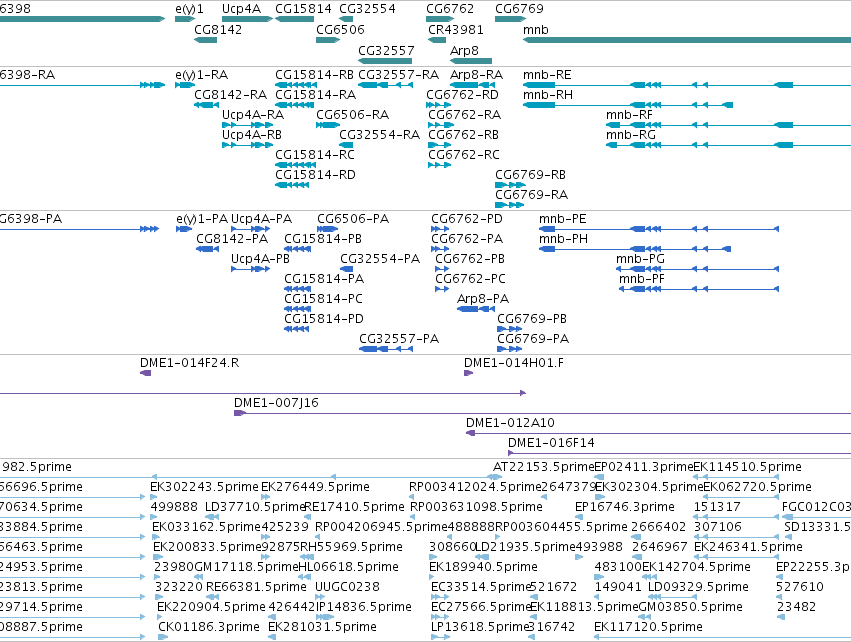
Task: Click transcript CG32557-RA
Action: click(x=398, y=75)
